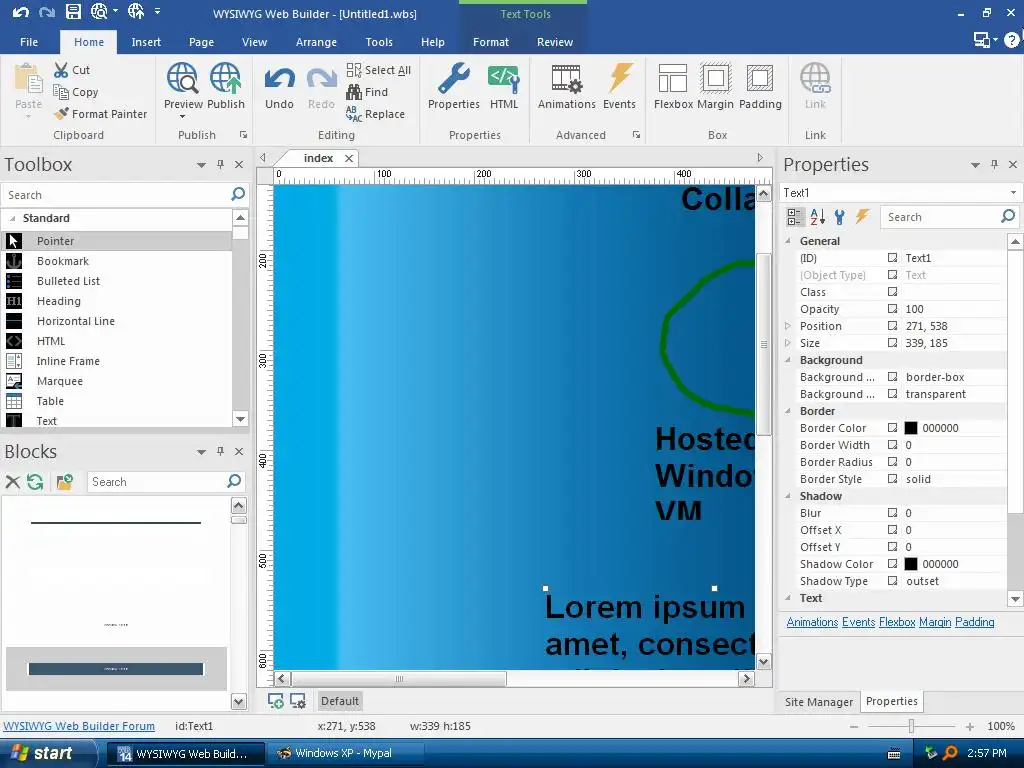
Task: Collapse the Shadow section
Action: click(x=788, y=496)
